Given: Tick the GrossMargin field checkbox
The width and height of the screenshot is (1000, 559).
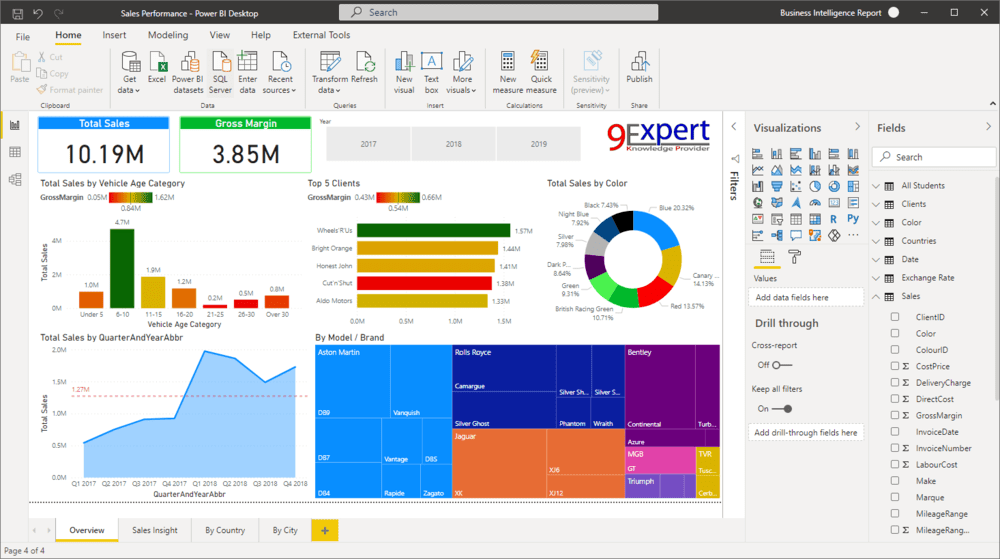Looking at the screenshot, I should coord(895,415).
